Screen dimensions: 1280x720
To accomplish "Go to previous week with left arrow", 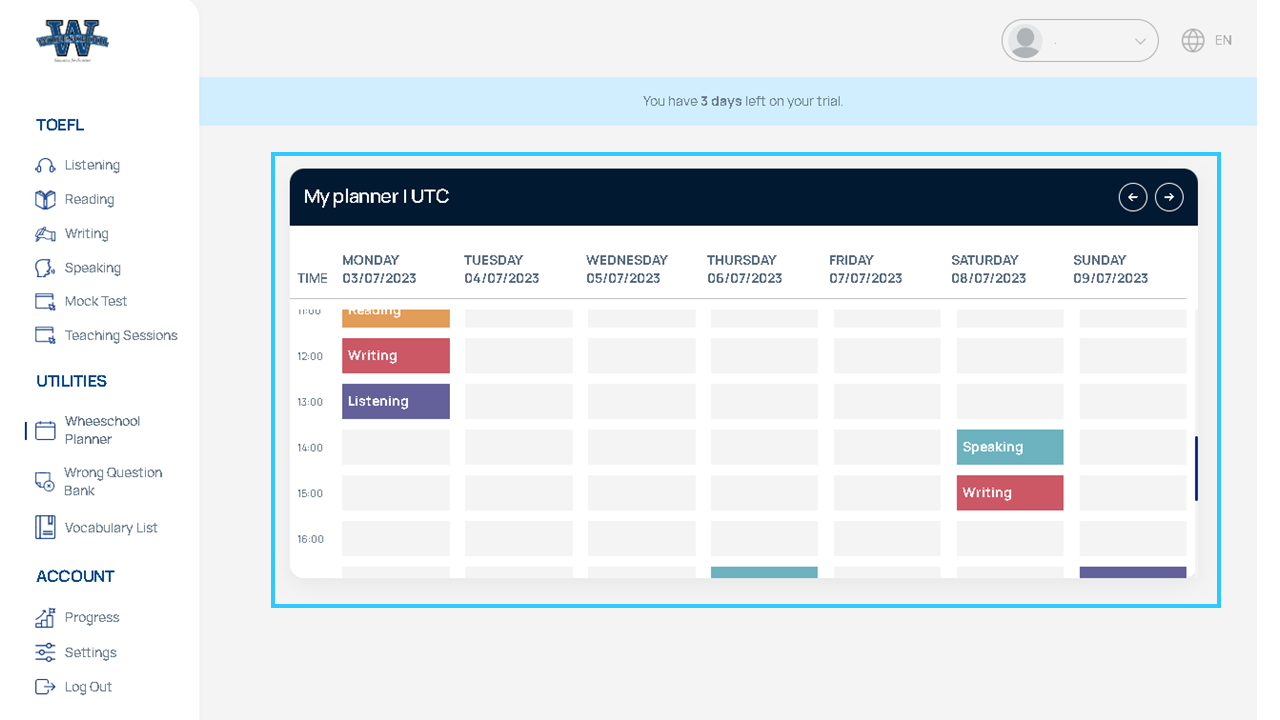I will [1132, 197].
